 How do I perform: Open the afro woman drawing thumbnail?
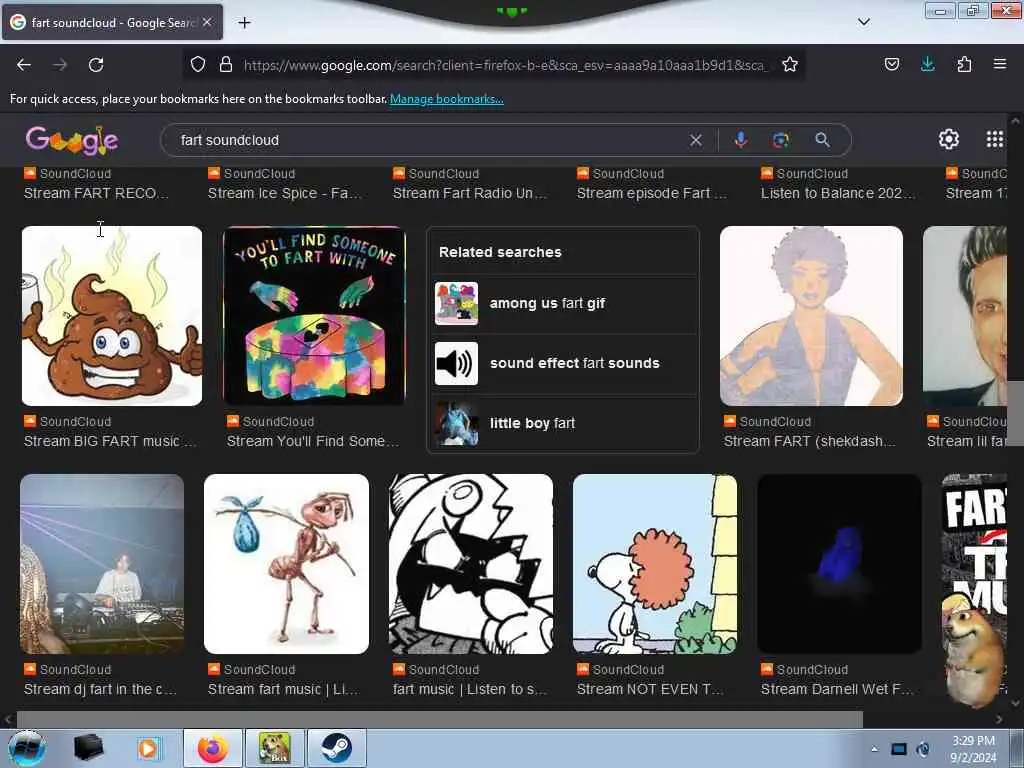pyautogui.click(x=811, y=316)
